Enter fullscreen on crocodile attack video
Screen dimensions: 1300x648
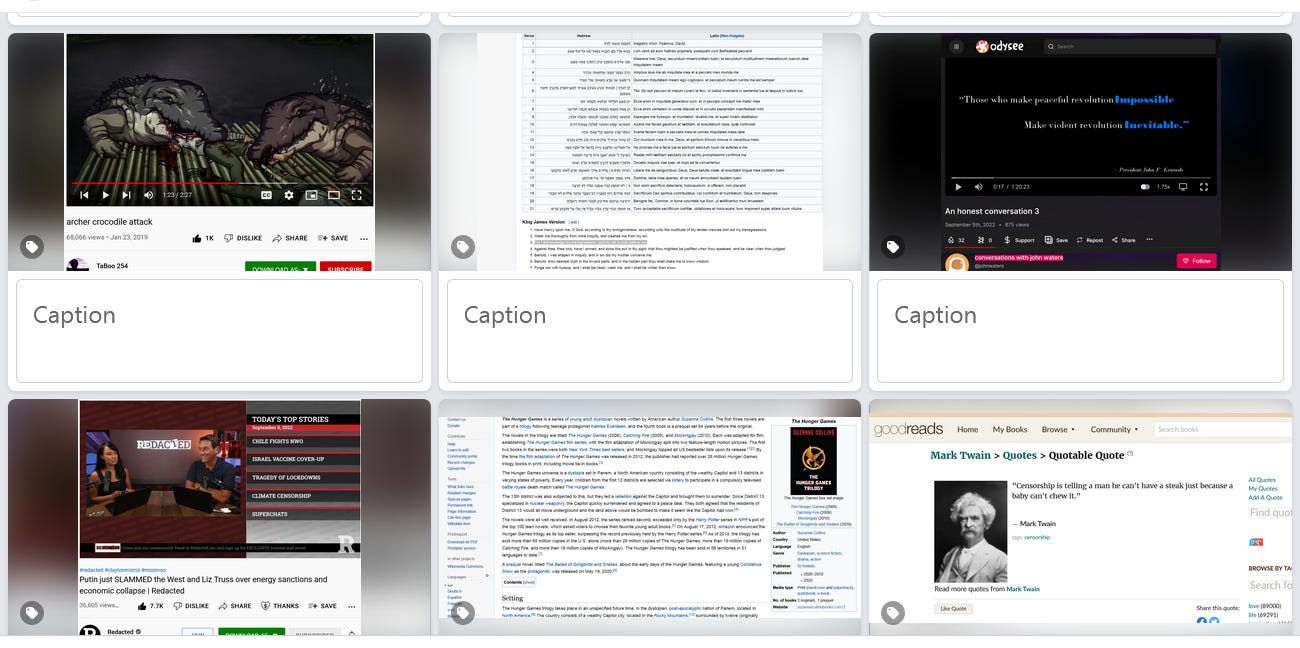click(x=357, y=195)
